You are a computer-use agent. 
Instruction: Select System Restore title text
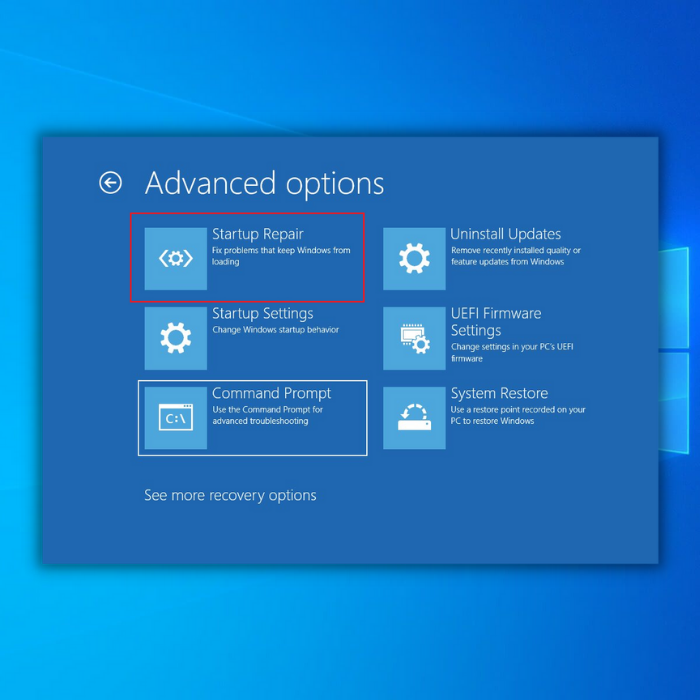click(499, 393)
